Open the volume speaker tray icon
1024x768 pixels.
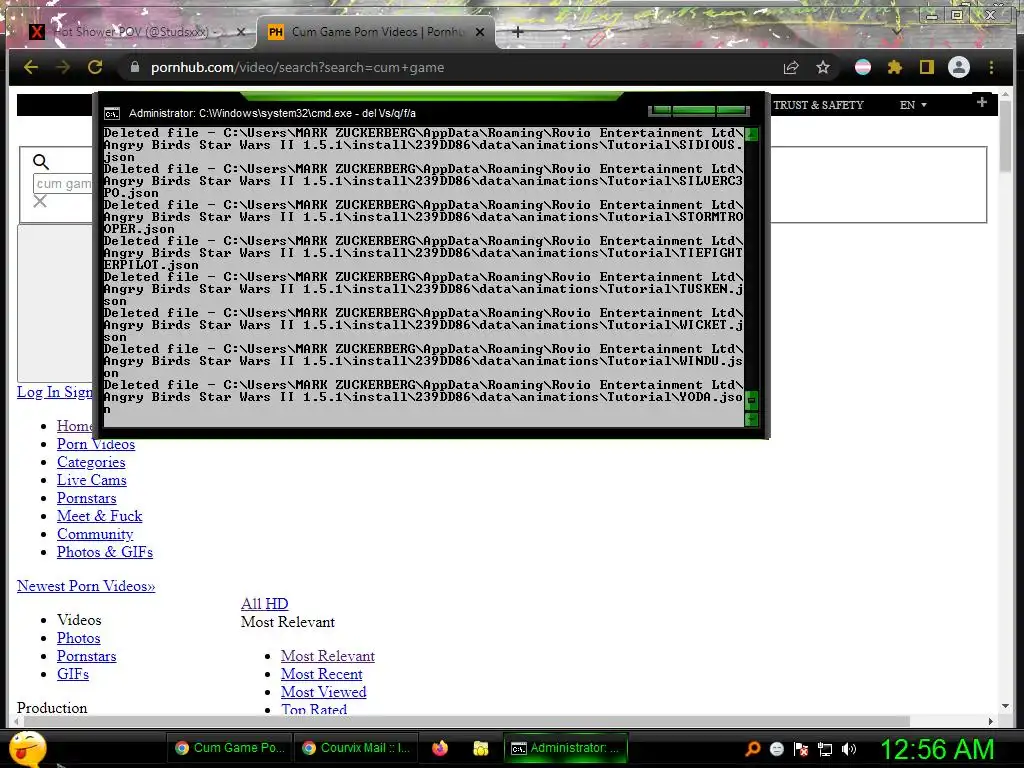(x=849, y=749)
